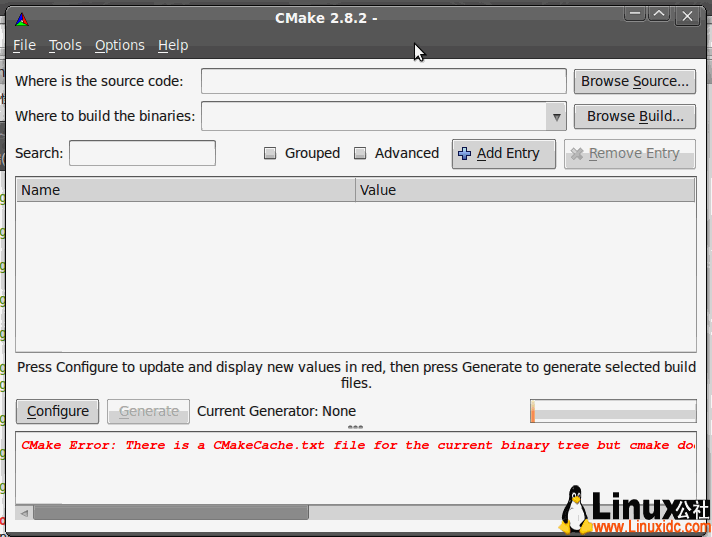Viewport: 712px width, 537px height.
Task: Sort by the Name column header
Action: pyautogui.click(x=186, y=190)
